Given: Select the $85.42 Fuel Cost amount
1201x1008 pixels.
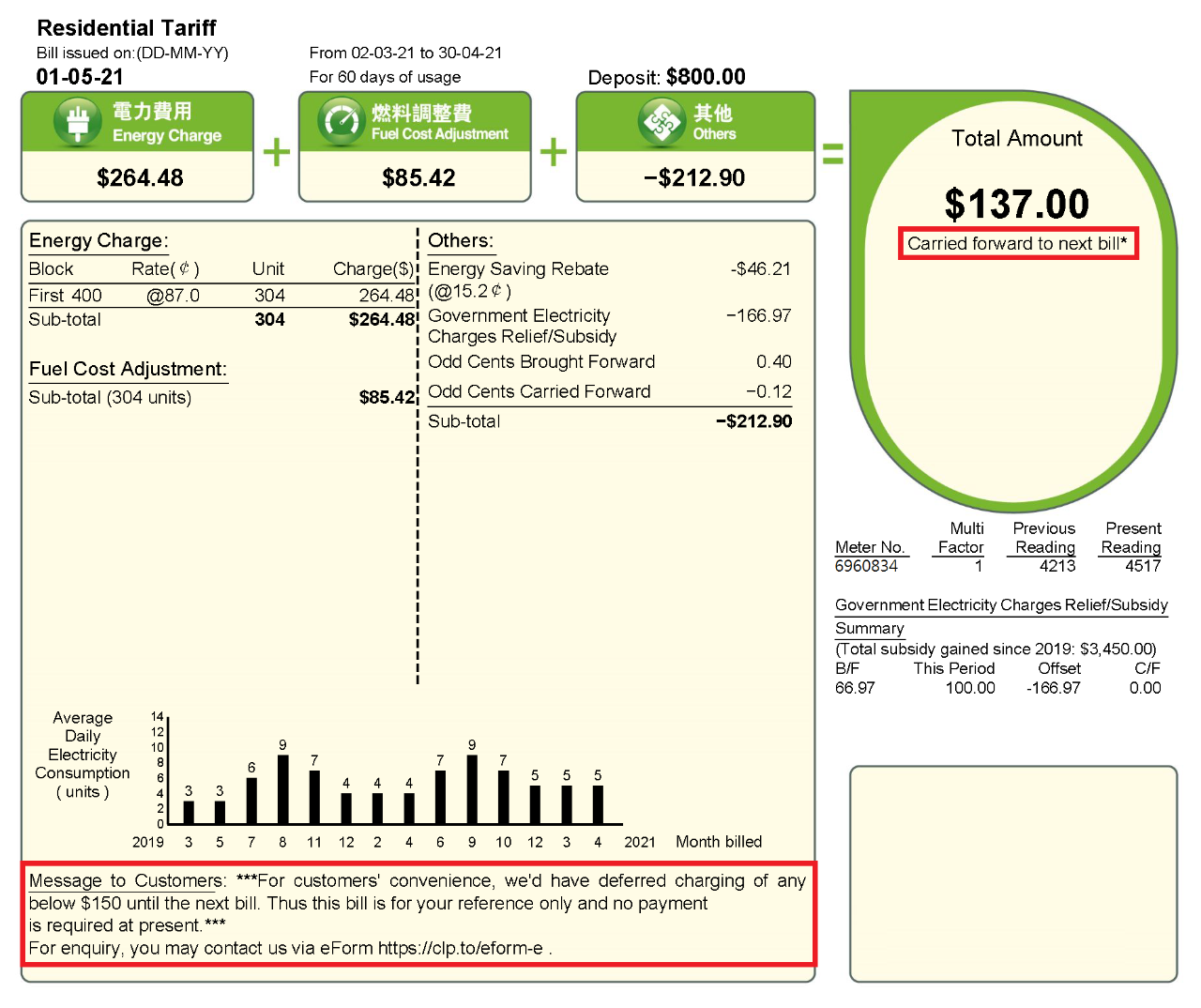Looking at the screenshot, I should coord(418,177).
